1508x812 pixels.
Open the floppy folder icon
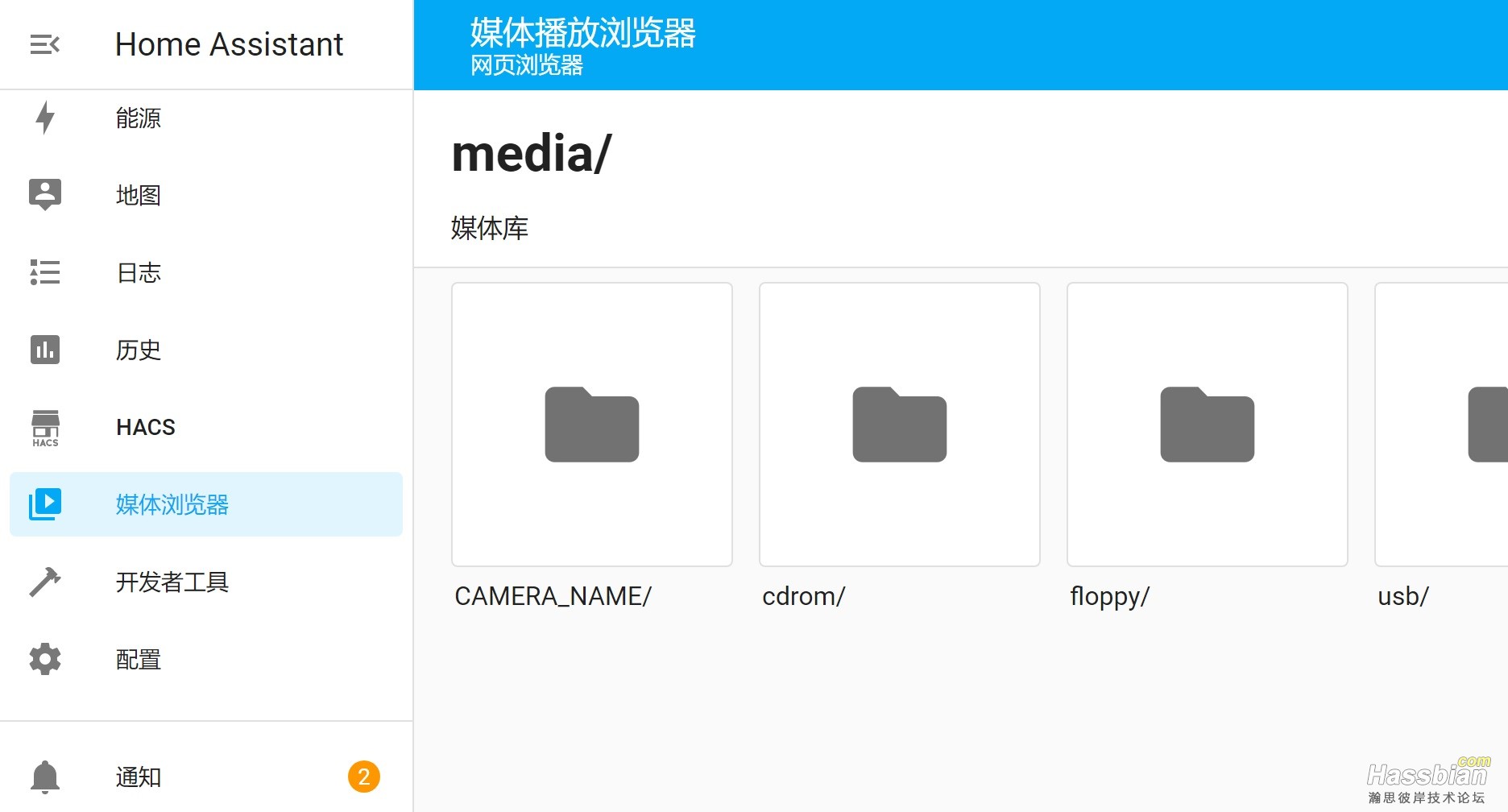point(1208,425)
